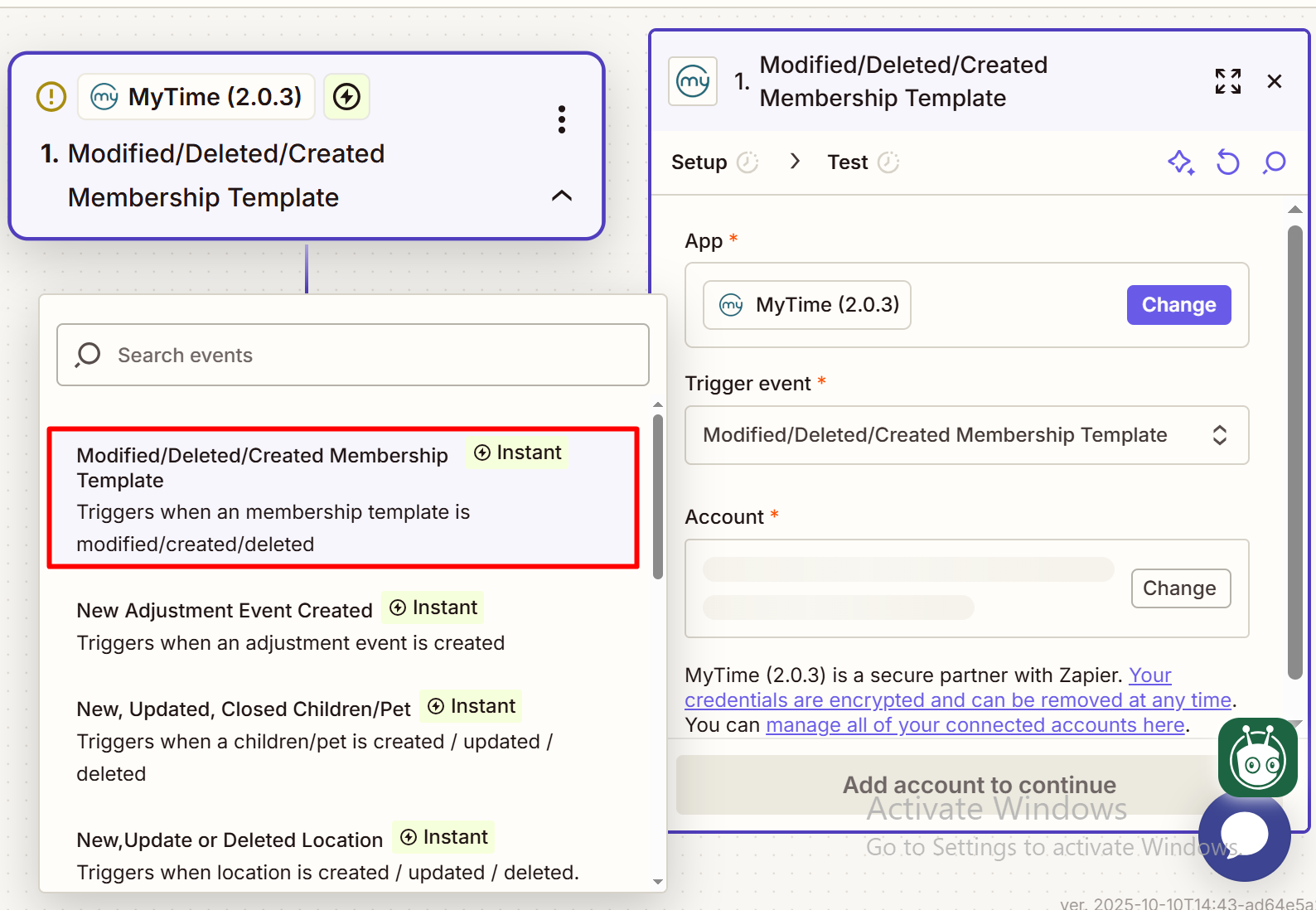Select Modified/Deleted/Created Membership Template event

[x=343, y=497]
